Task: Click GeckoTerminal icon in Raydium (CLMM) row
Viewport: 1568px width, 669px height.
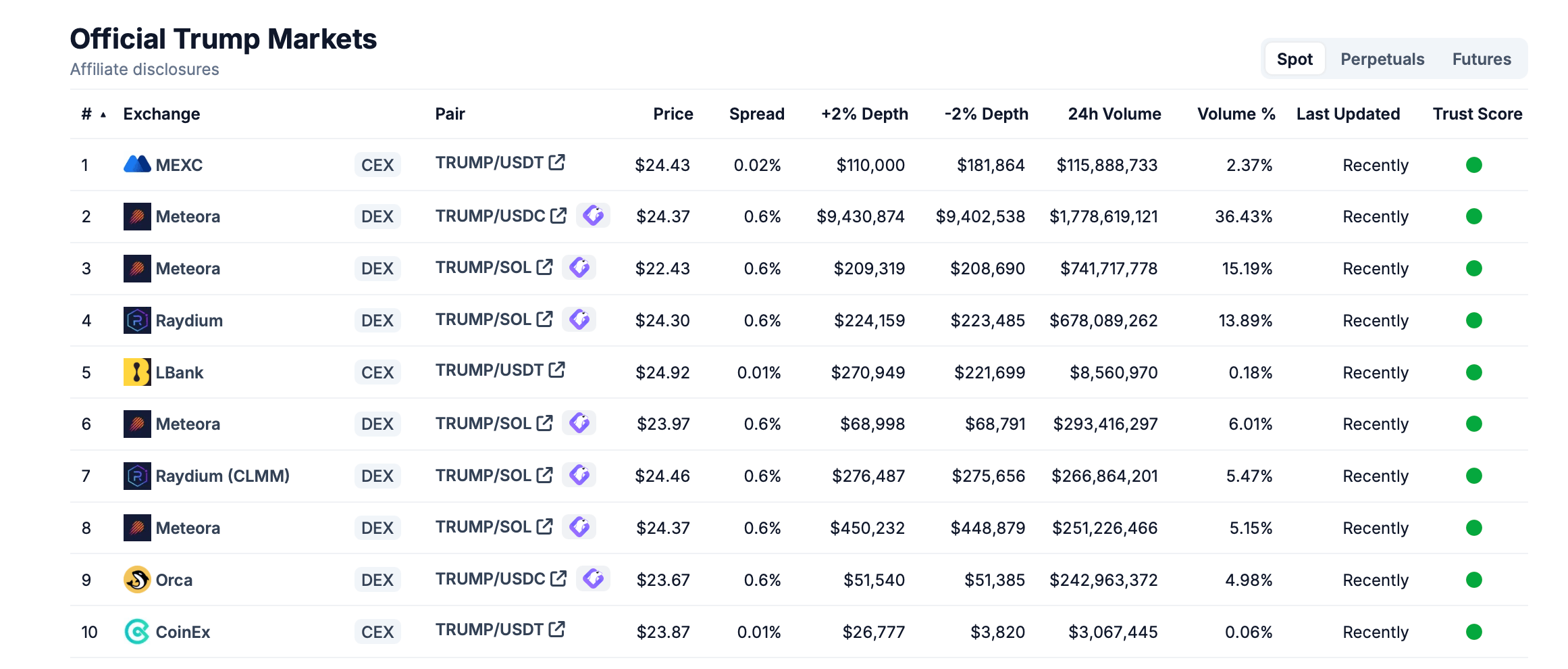Action: (579, 475)
